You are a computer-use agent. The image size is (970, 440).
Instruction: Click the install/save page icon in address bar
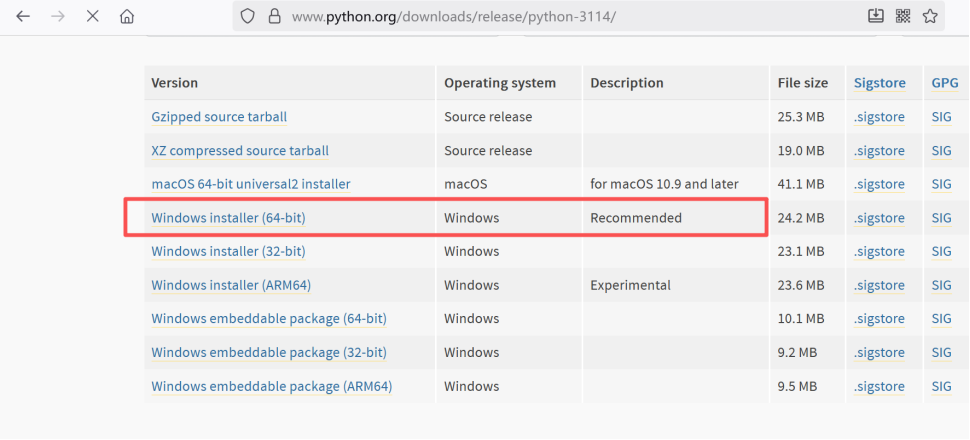tap(875, 15)
